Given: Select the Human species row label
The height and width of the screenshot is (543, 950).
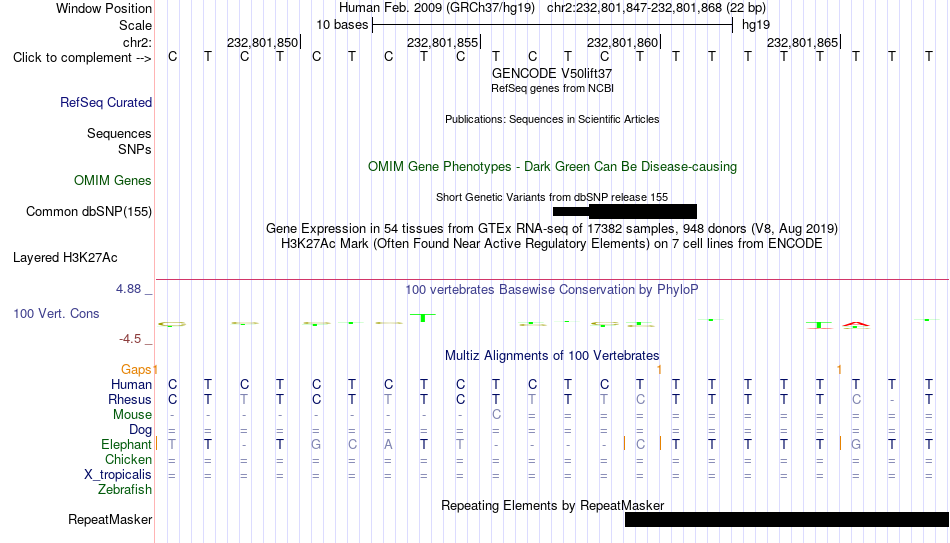Looking at the screenshot, I should [131, 384].
